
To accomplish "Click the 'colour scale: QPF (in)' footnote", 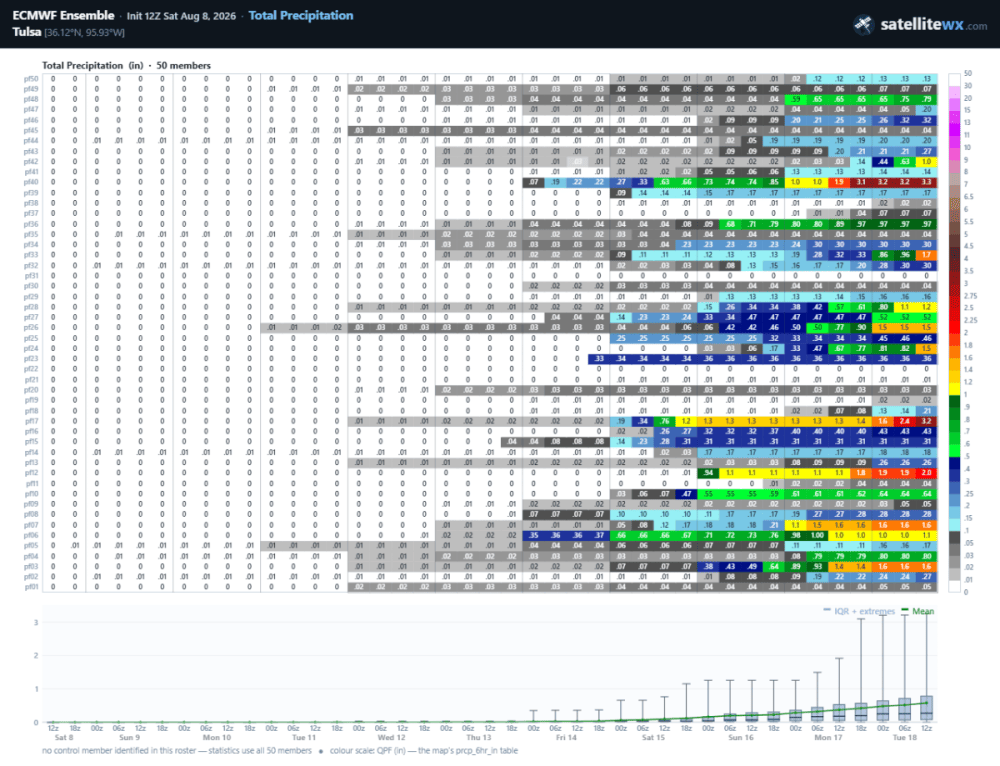I will pos(423,751).
